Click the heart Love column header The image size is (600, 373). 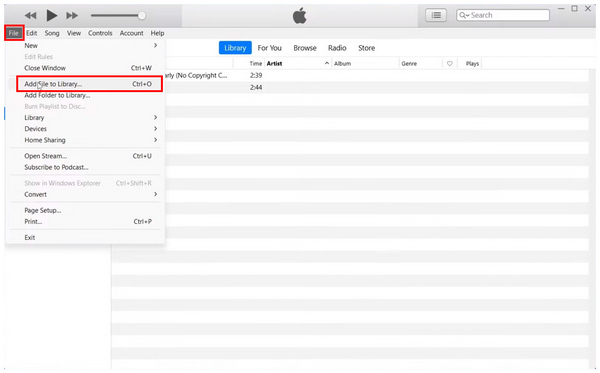(450, 64)
